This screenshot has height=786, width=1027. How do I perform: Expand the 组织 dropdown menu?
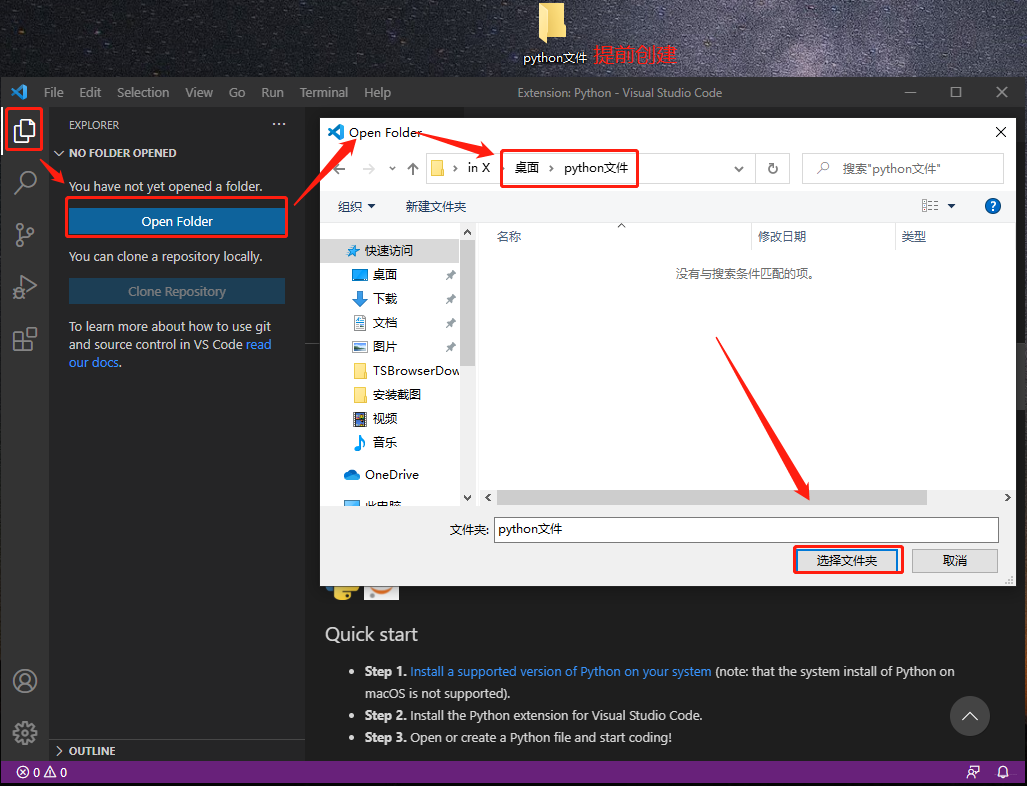[355, 205]
